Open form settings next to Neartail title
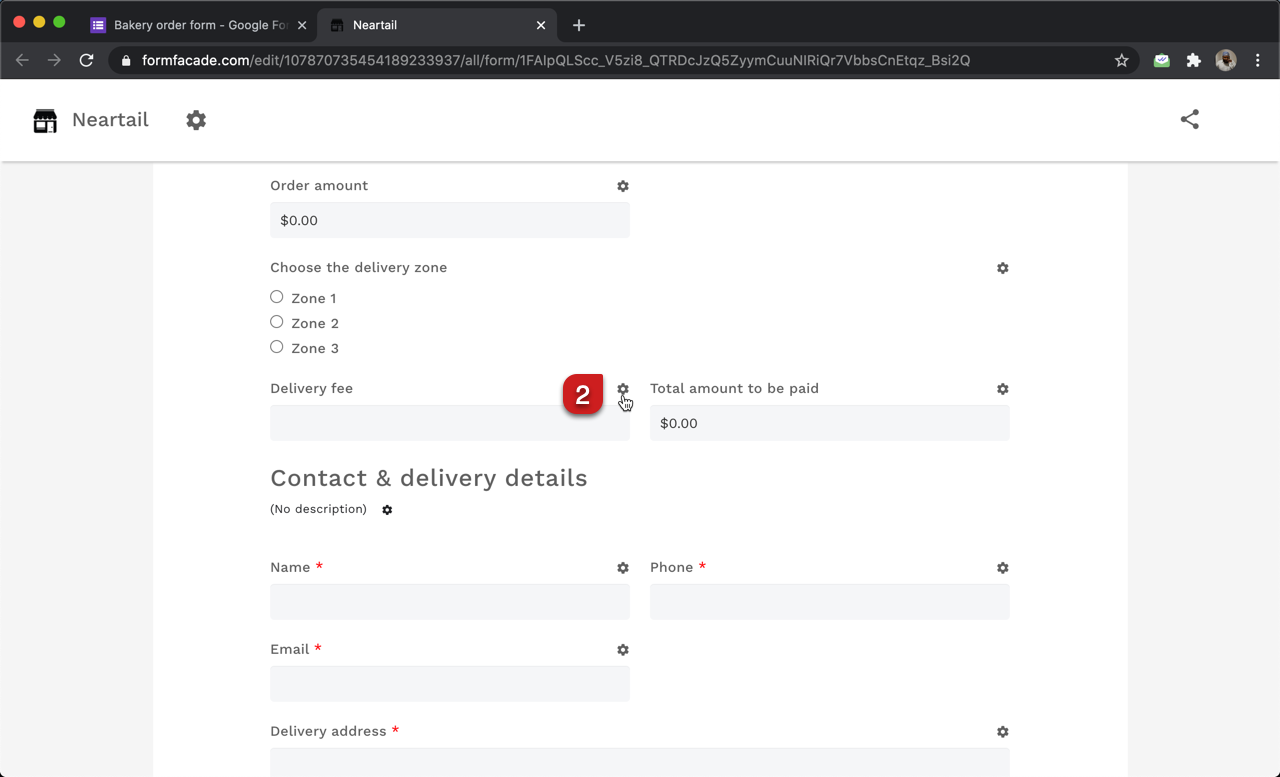The width and height of the screenshot is (1280, 777). coord(196,119)
